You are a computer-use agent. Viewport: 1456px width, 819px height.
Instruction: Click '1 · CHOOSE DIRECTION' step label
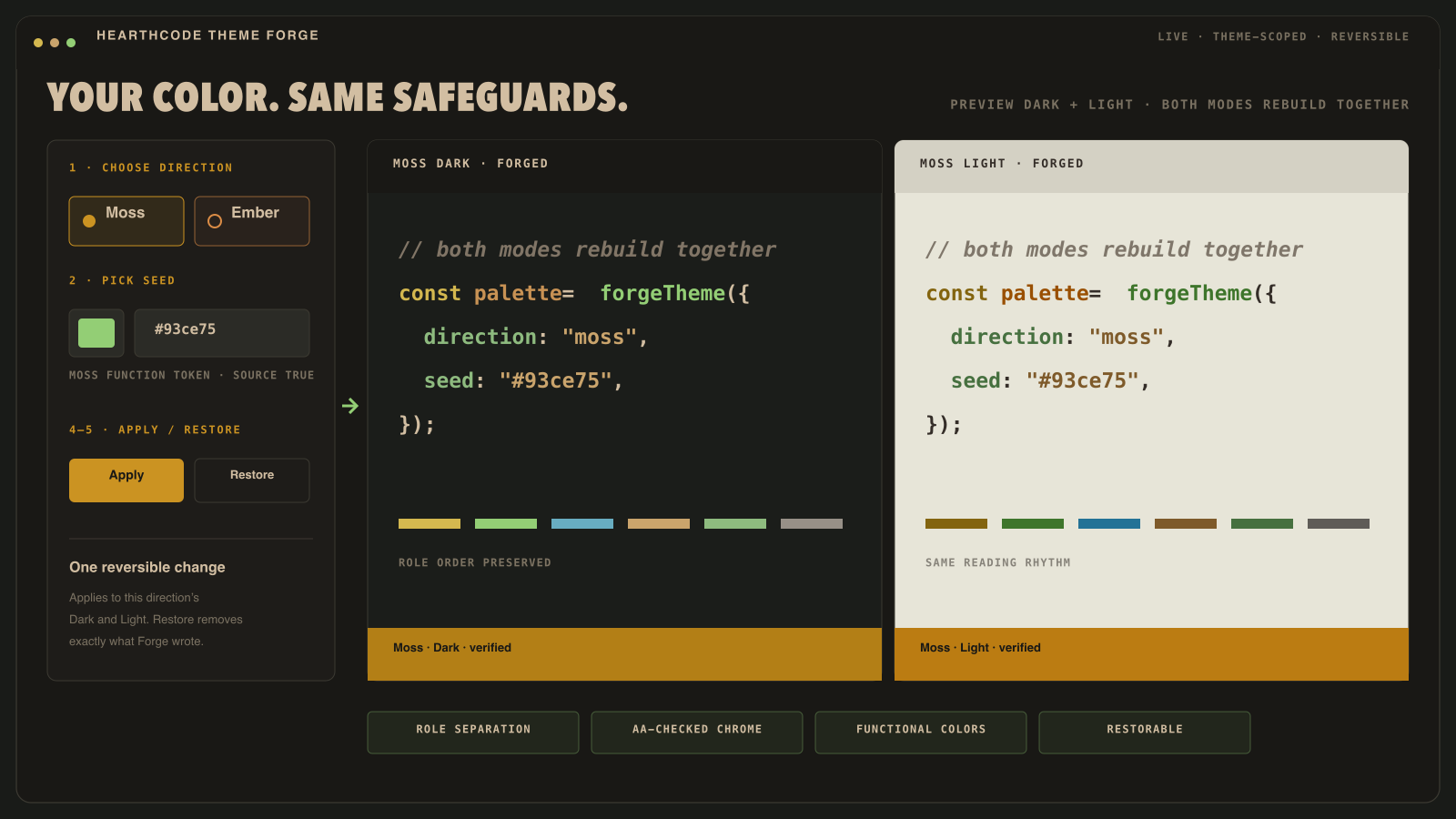[151, 167]
